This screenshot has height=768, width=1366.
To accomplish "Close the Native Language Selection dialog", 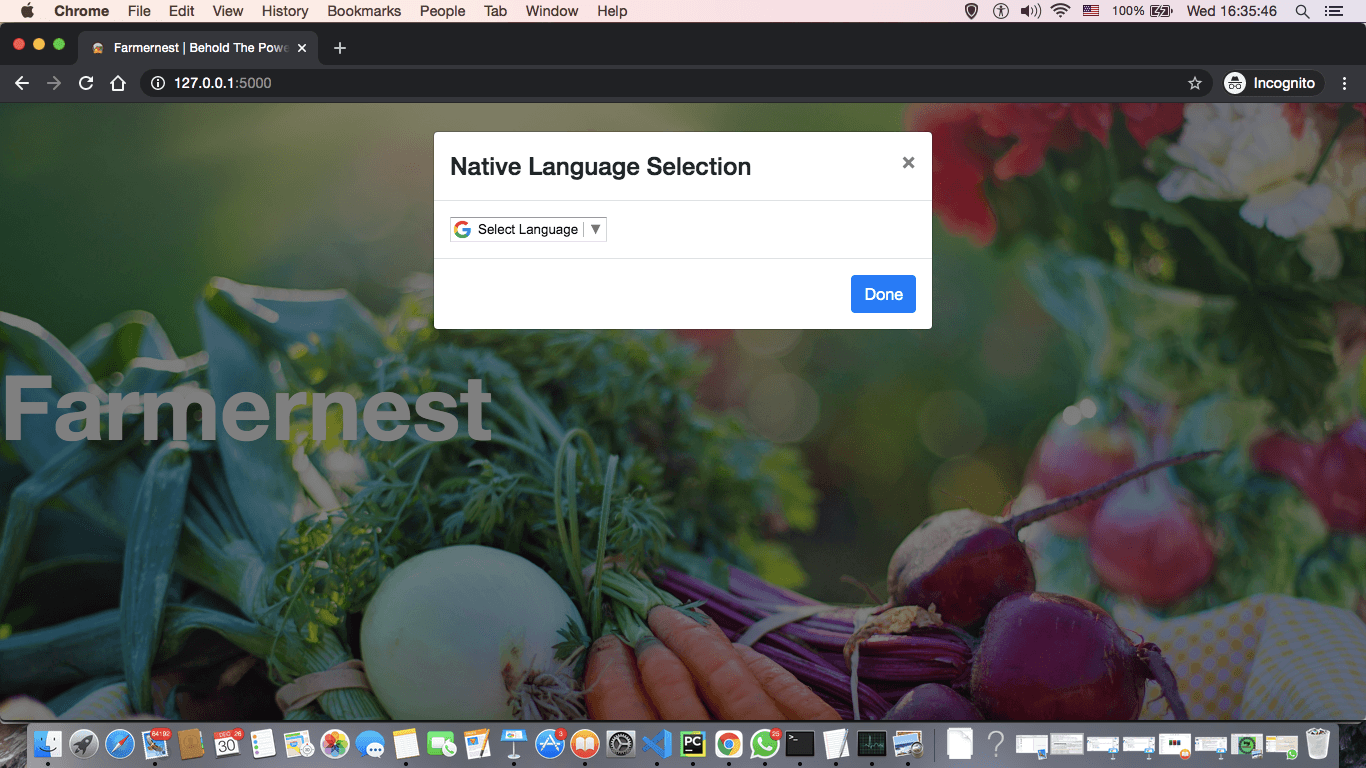I will tap(908, 163).
